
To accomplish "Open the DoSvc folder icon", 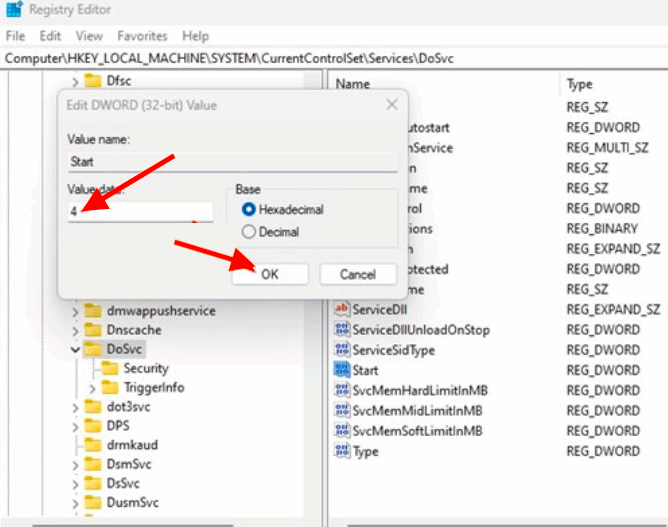I will (x=93, y=349).
